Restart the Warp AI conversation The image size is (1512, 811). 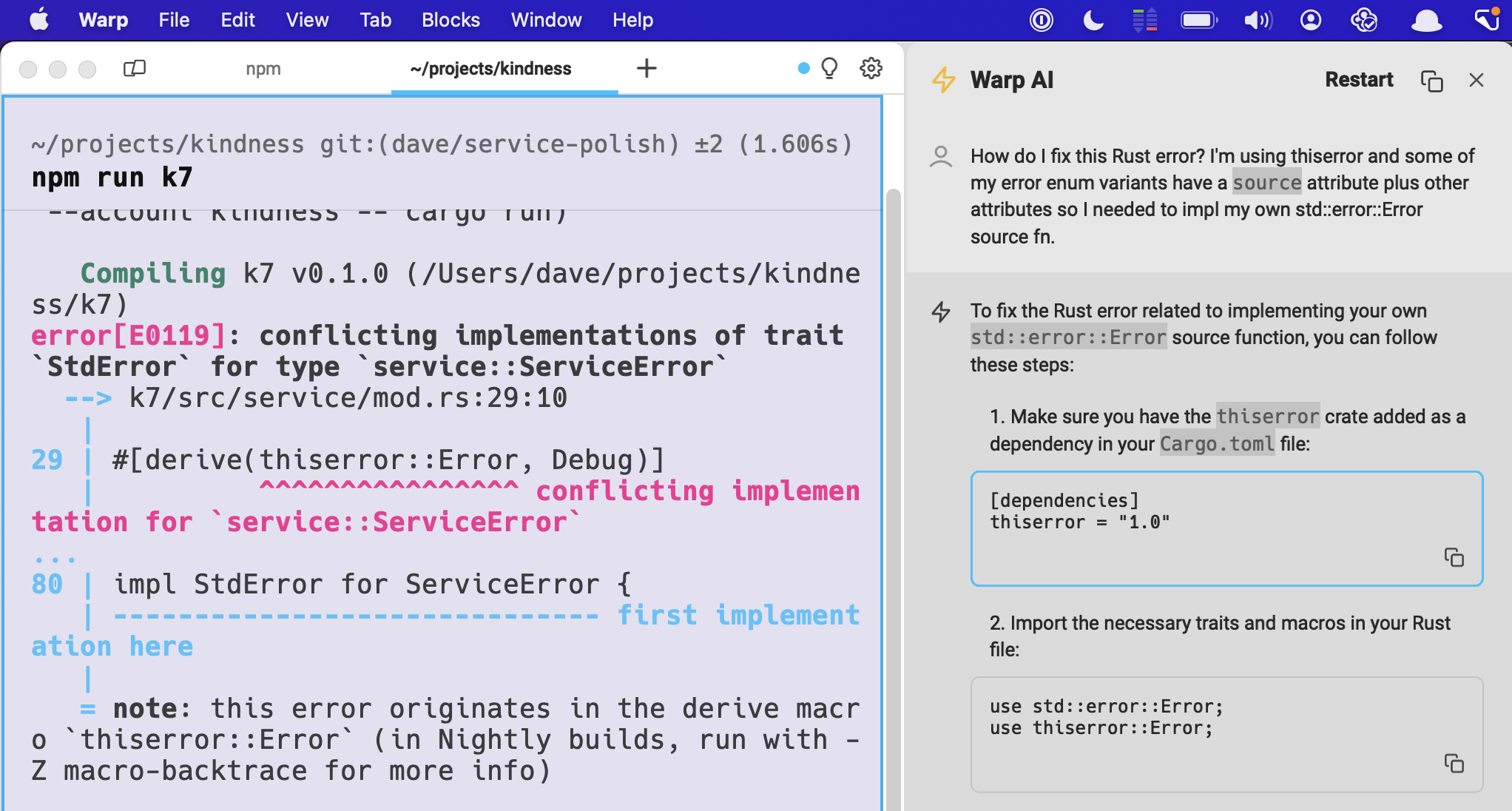click(x=1359, y=79)
